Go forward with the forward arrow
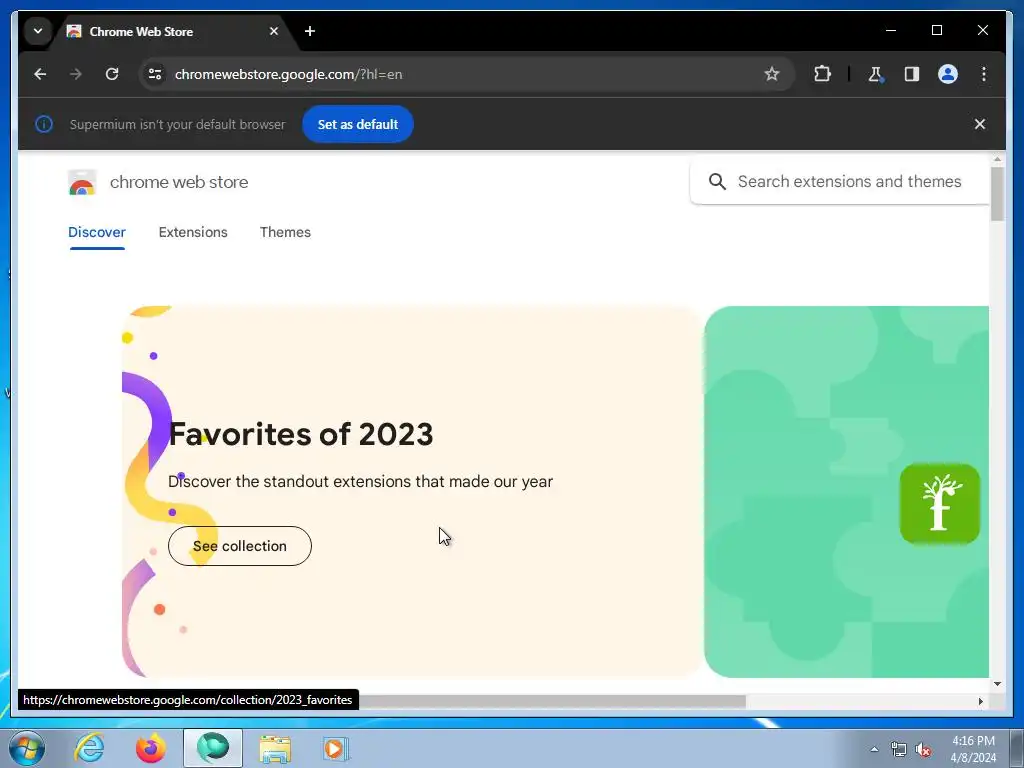Viewport: 1024px width, 768px height. pyautogui.click(x=76, y=74)
